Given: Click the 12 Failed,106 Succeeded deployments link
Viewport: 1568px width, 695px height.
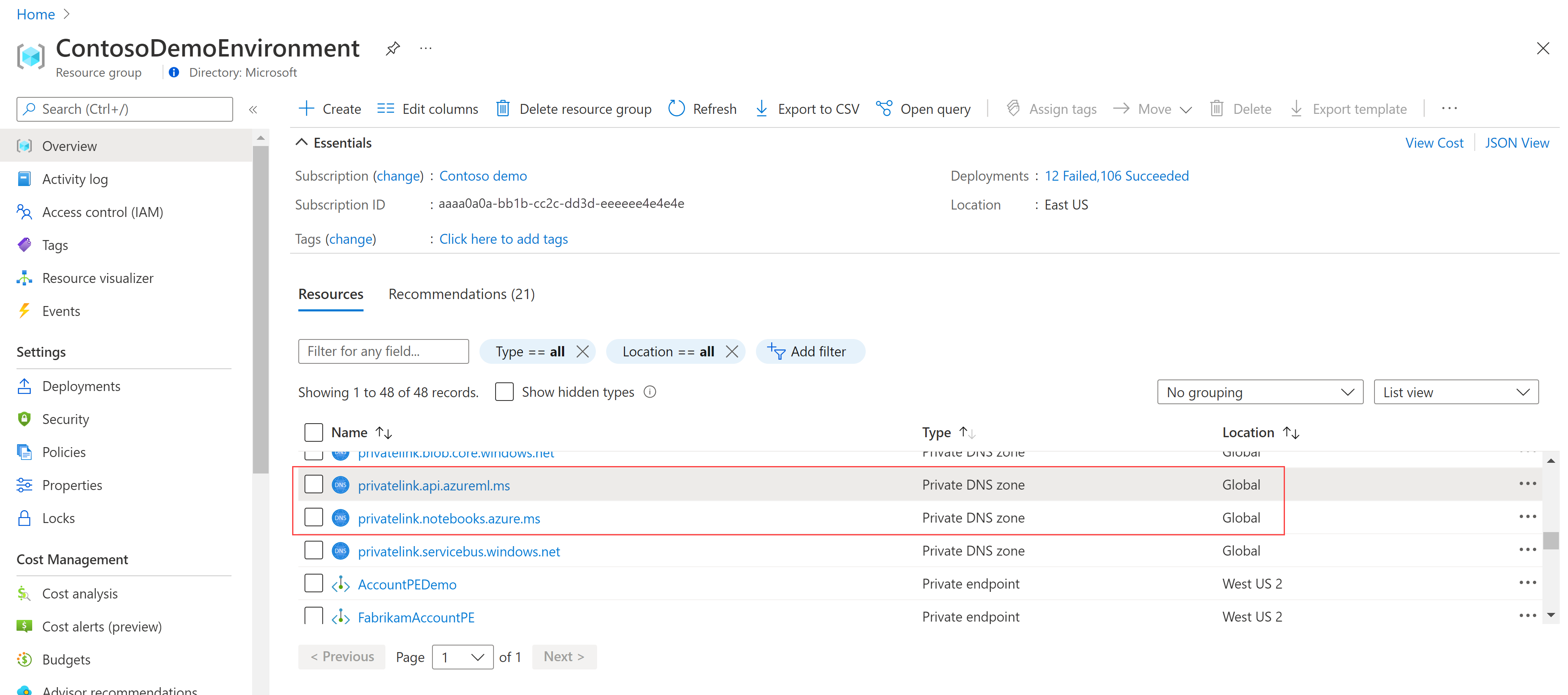Looking at the screenshot, I should coord(1116,176).
